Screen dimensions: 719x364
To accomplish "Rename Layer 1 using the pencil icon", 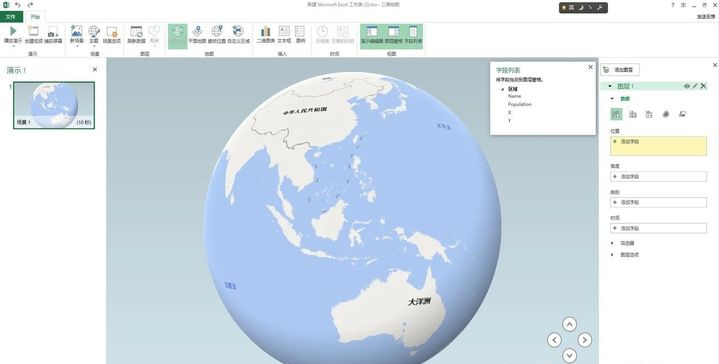I will click(695, 86).
